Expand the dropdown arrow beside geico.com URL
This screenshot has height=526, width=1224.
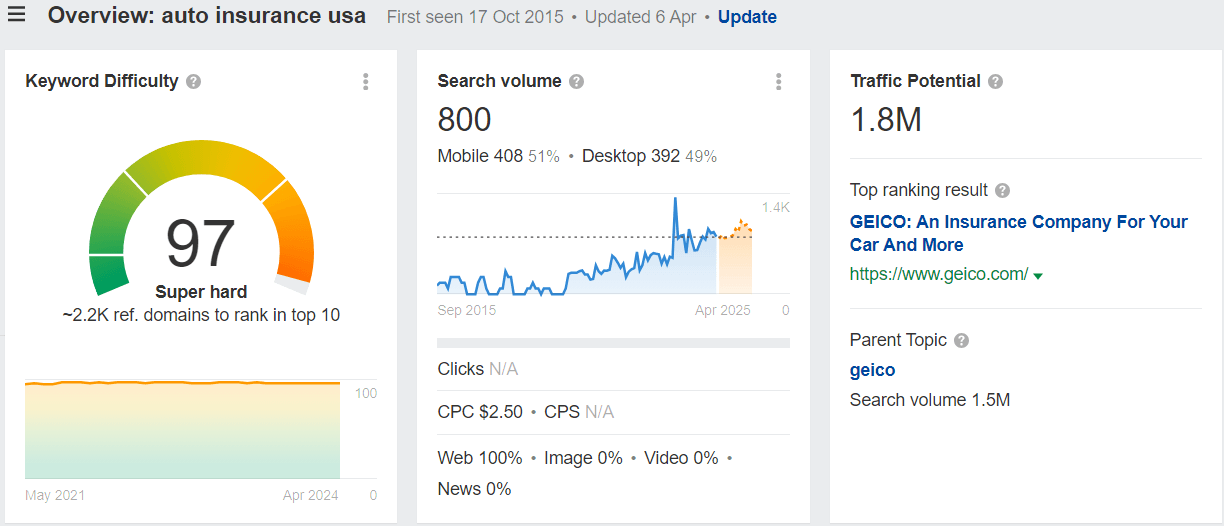(1038, 276)
